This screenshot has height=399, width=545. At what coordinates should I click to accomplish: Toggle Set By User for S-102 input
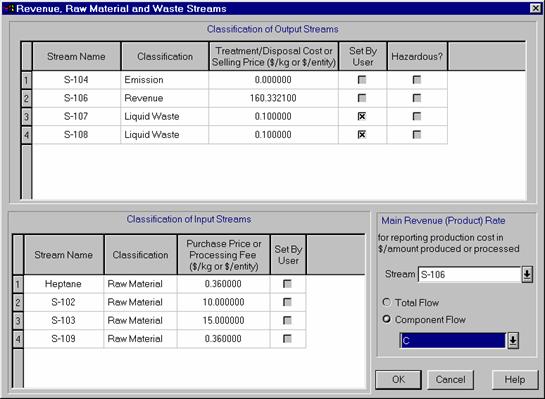[x=287, y=302]
